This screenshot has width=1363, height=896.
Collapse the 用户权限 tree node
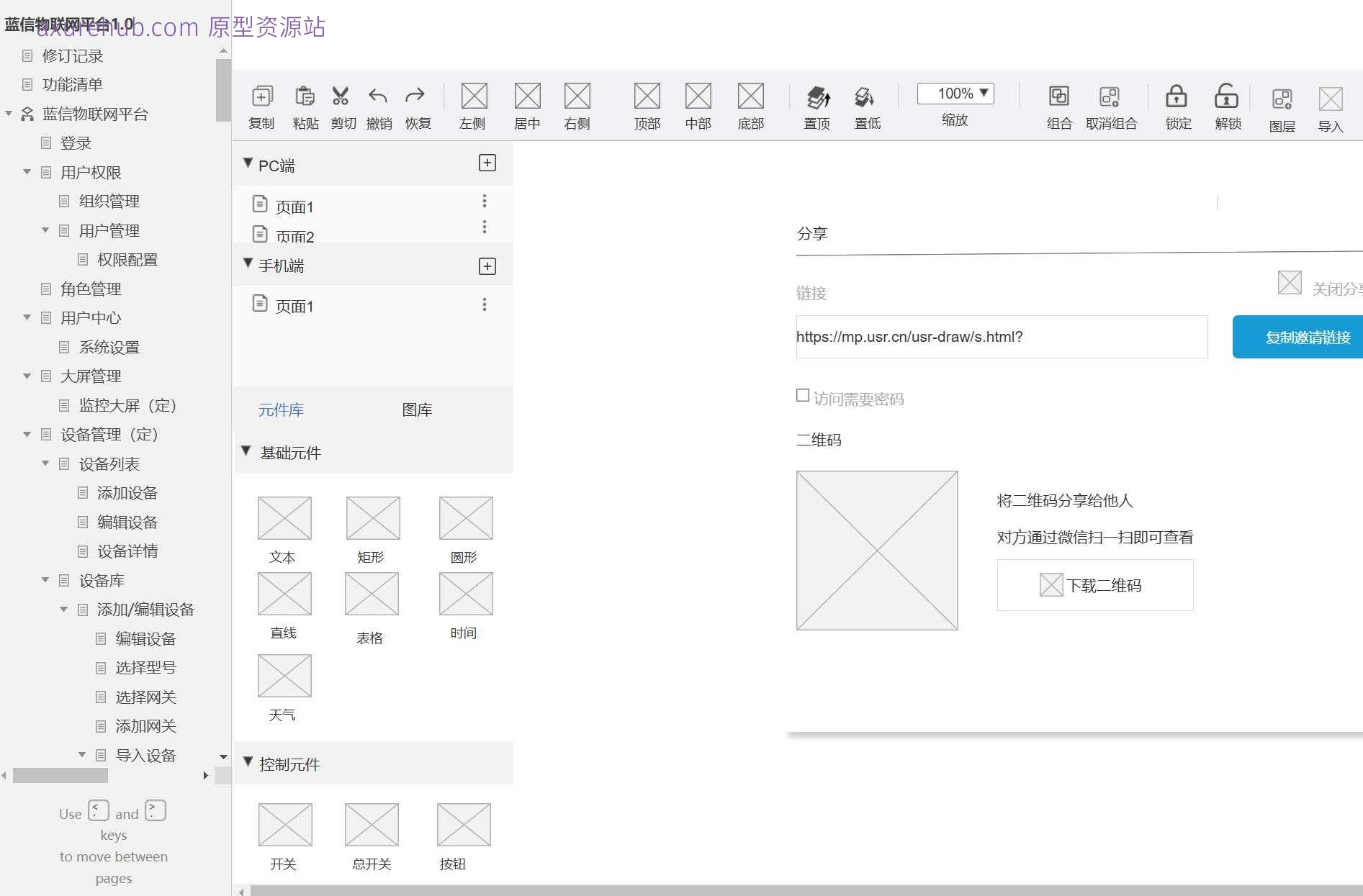(27, 172)
